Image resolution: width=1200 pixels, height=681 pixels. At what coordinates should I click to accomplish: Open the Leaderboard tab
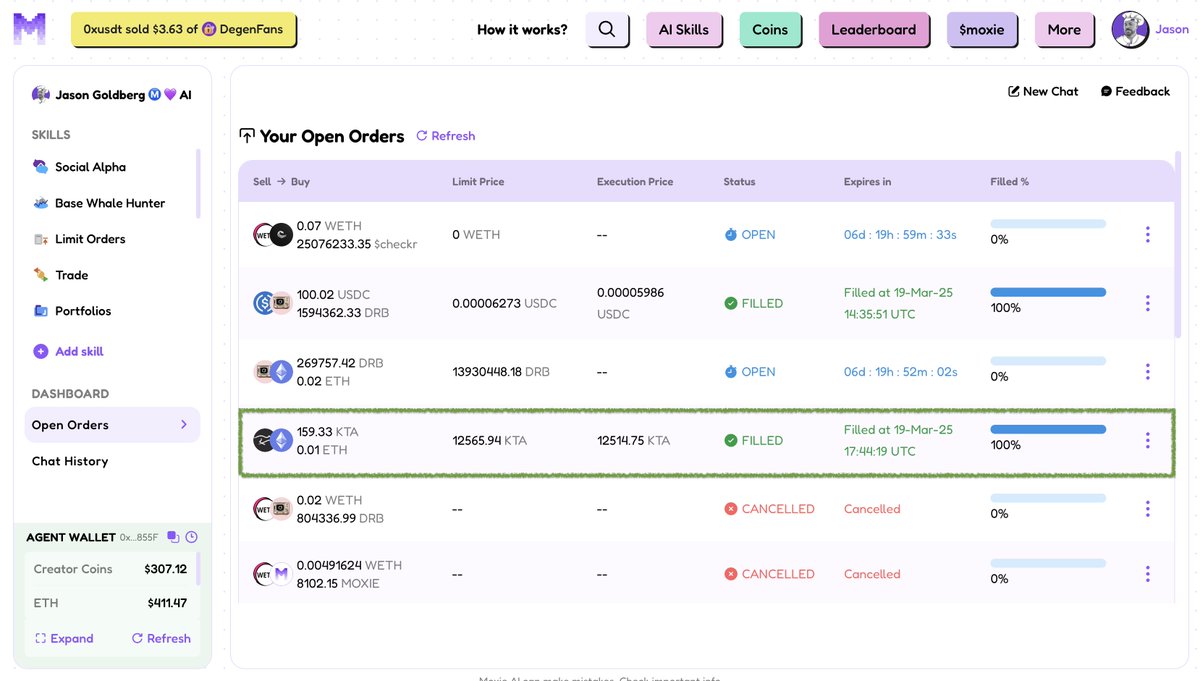pyautogui.click(x=874, y=30)
